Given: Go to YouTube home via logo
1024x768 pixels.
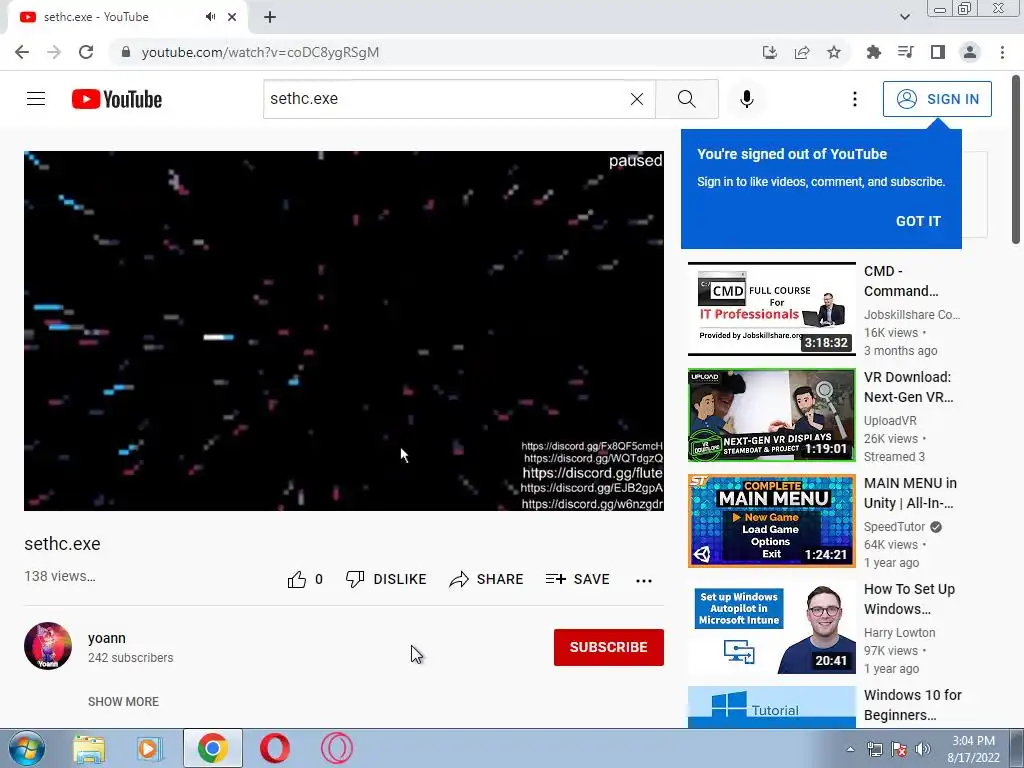Looking at the screenshot, I should point(117,99).
